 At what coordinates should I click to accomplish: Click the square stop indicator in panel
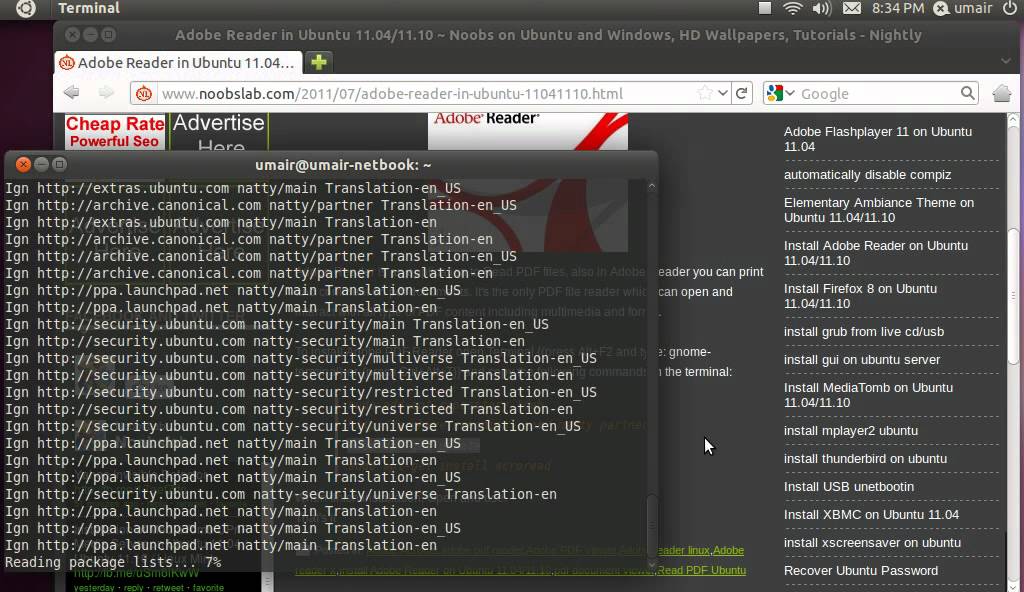tap(765, 8)
